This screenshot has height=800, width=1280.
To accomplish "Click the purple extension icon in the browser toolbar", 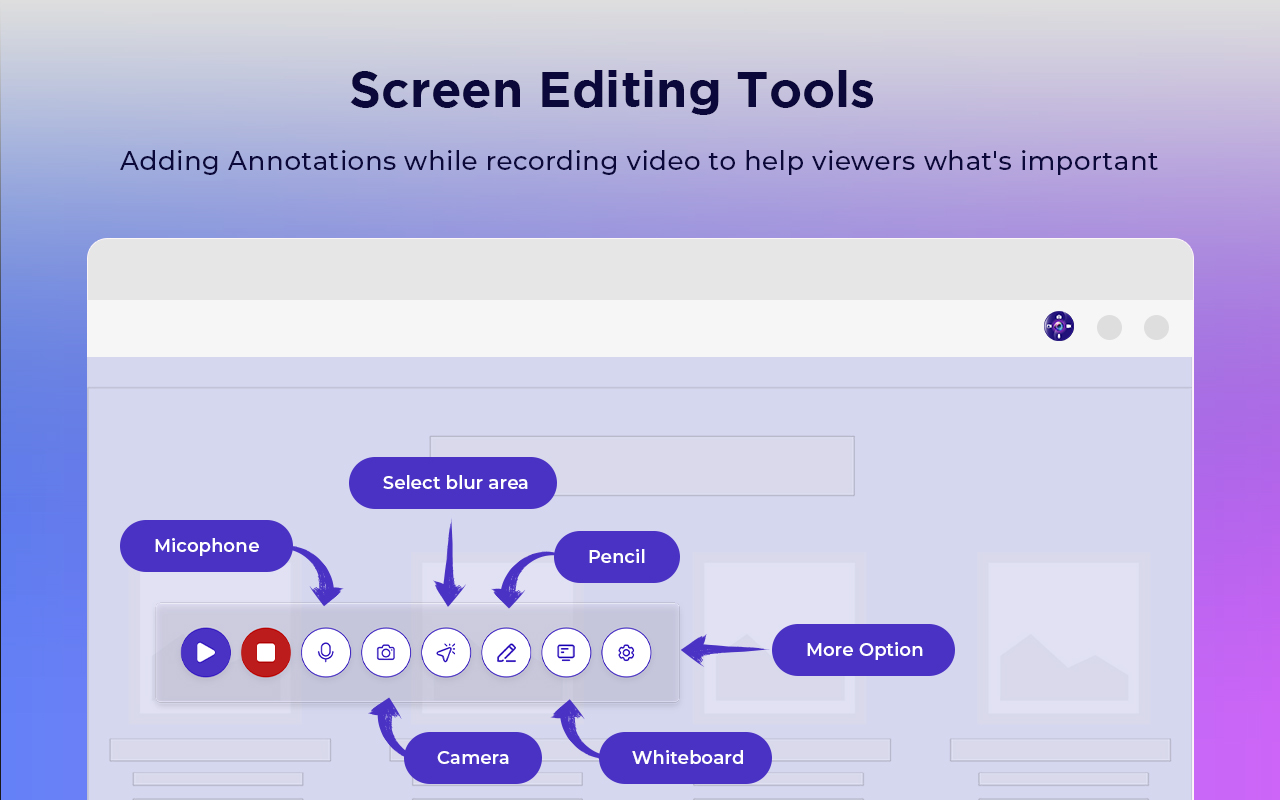I will (x=1058, y=326).
